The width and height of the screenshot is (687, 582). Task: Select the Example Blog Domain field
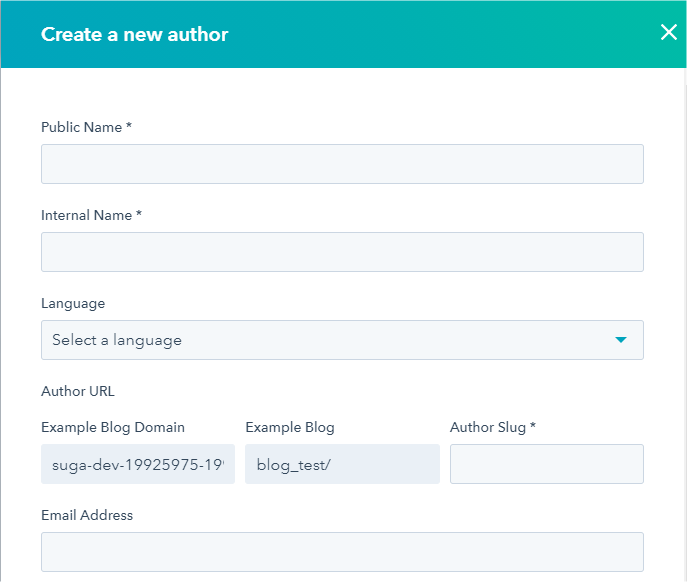(138, 464)
